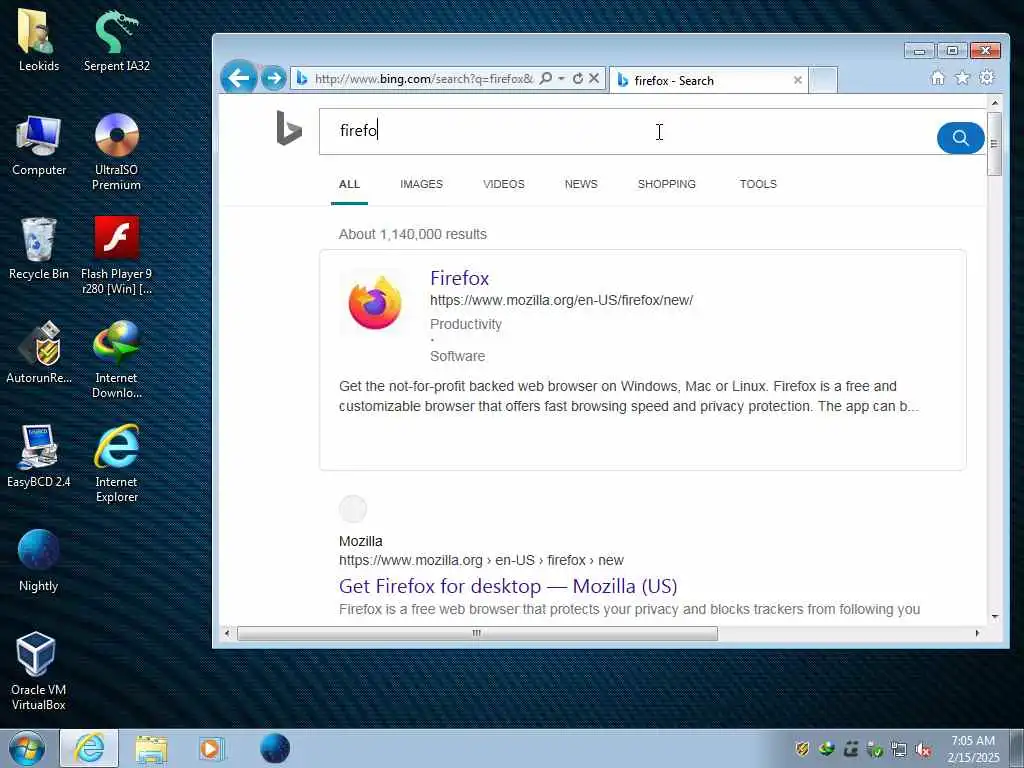Switch to the IMAGES results tab
The height and width of the screenshot is (768, 1024).
pos(421,184)
